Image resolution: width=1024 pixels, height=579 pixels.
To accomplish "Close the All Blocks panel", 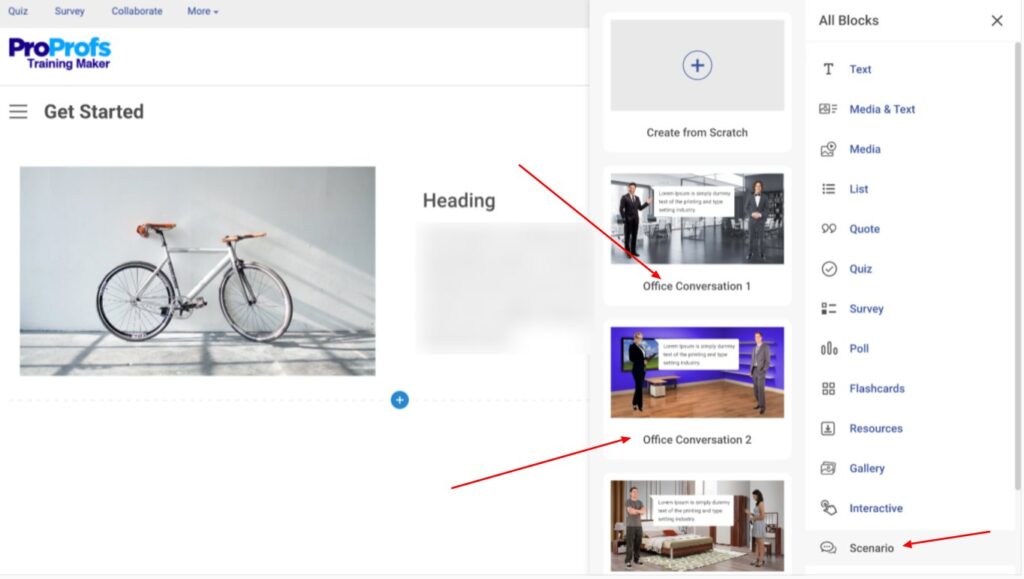I will (997, 20).
